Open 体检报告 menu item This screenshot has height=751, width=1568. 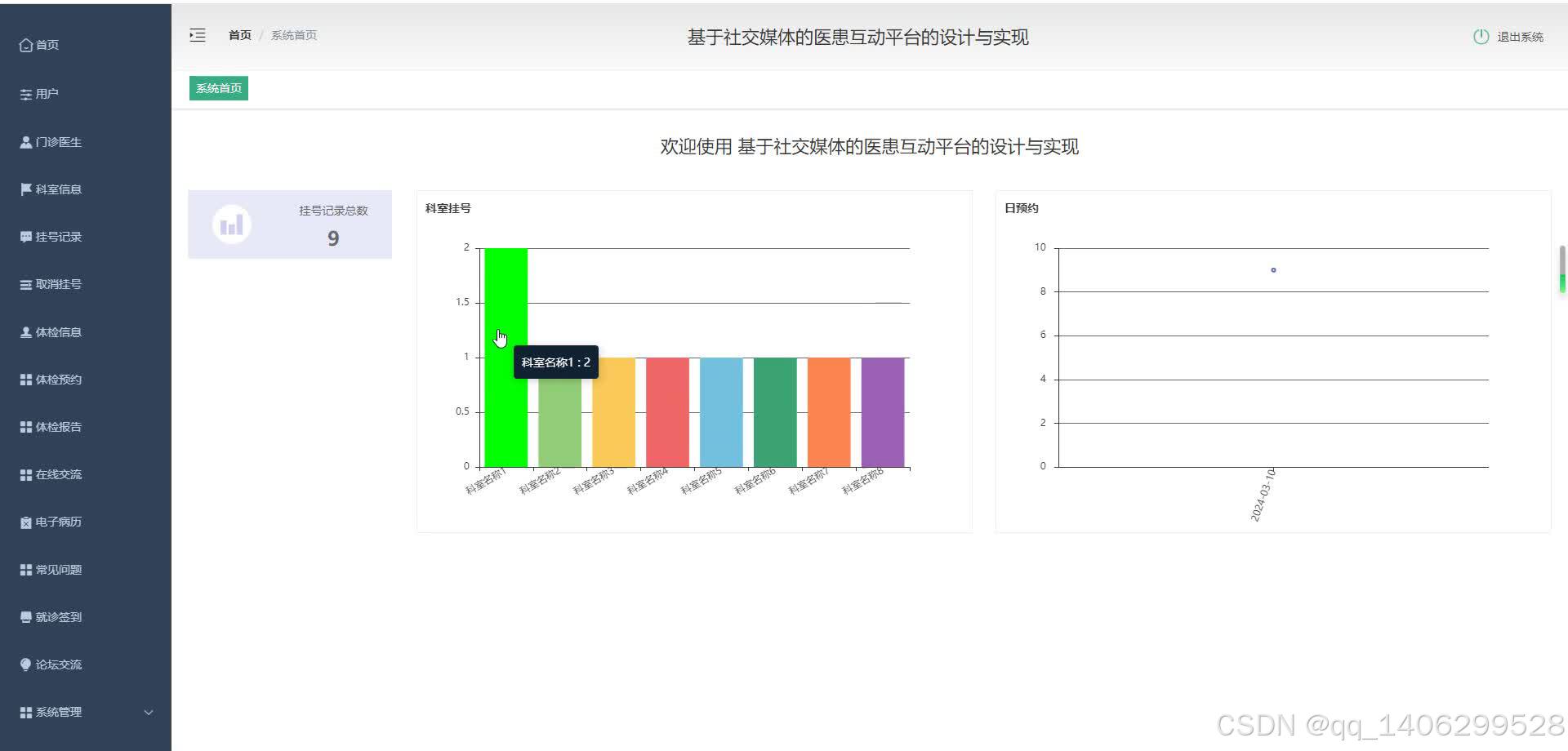point(59,427)
